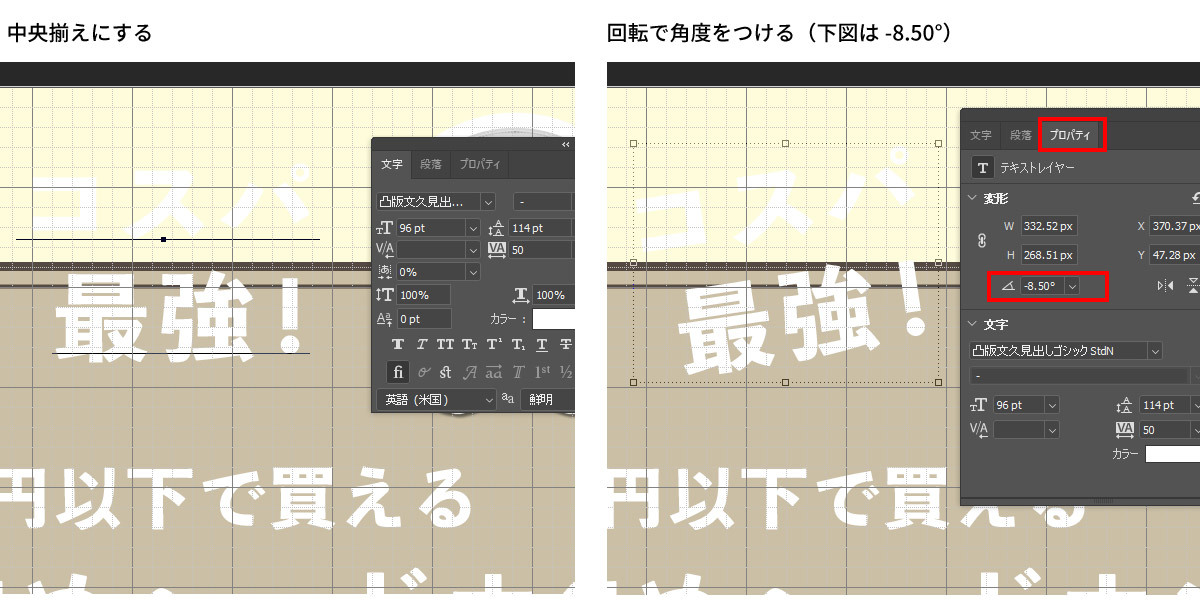Click the stylistic alternates (aa) icon
Screen dimensions: 1200x600
(494, 372)
